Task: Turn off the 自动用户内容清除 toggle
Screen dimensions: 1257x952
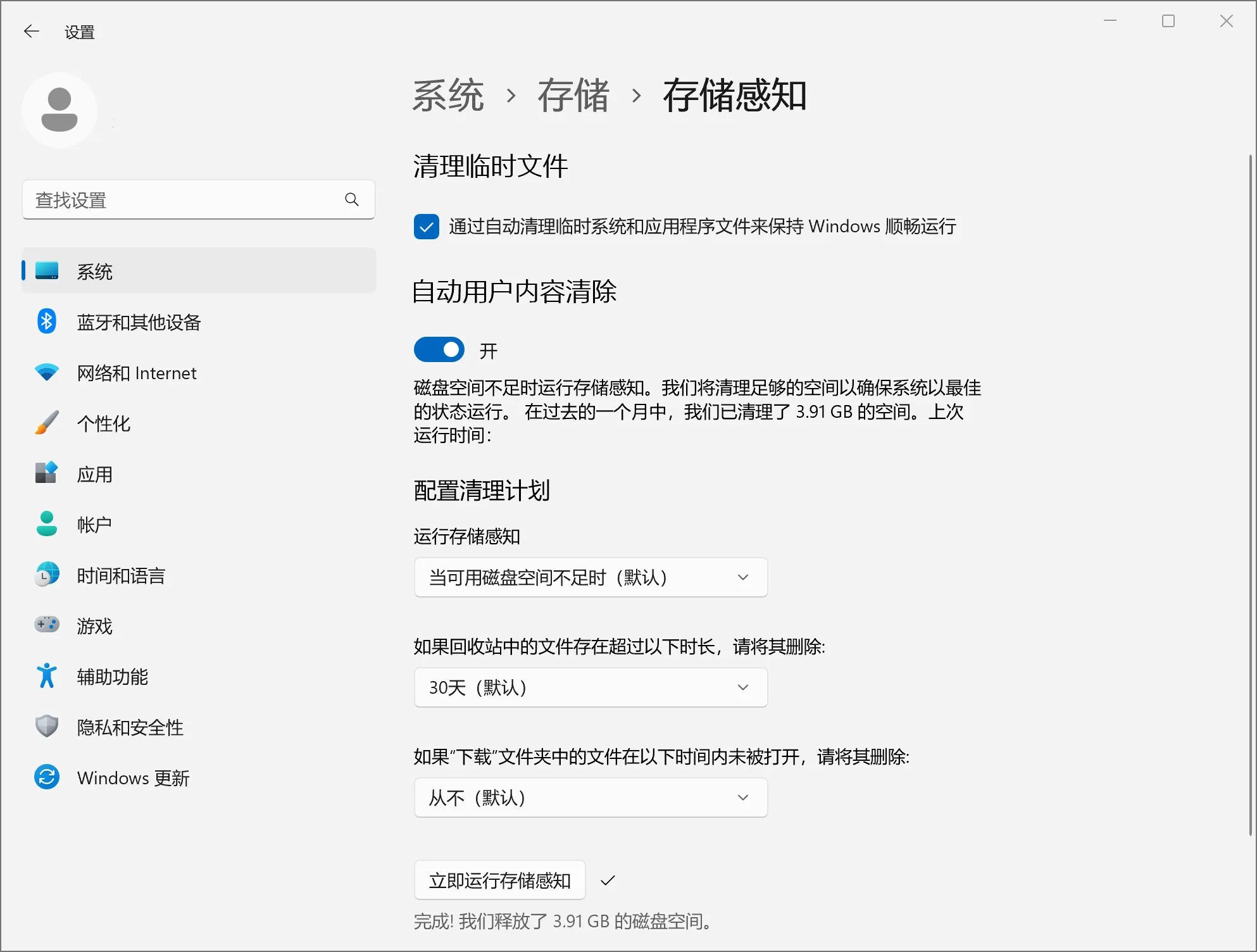Action: 439,349
